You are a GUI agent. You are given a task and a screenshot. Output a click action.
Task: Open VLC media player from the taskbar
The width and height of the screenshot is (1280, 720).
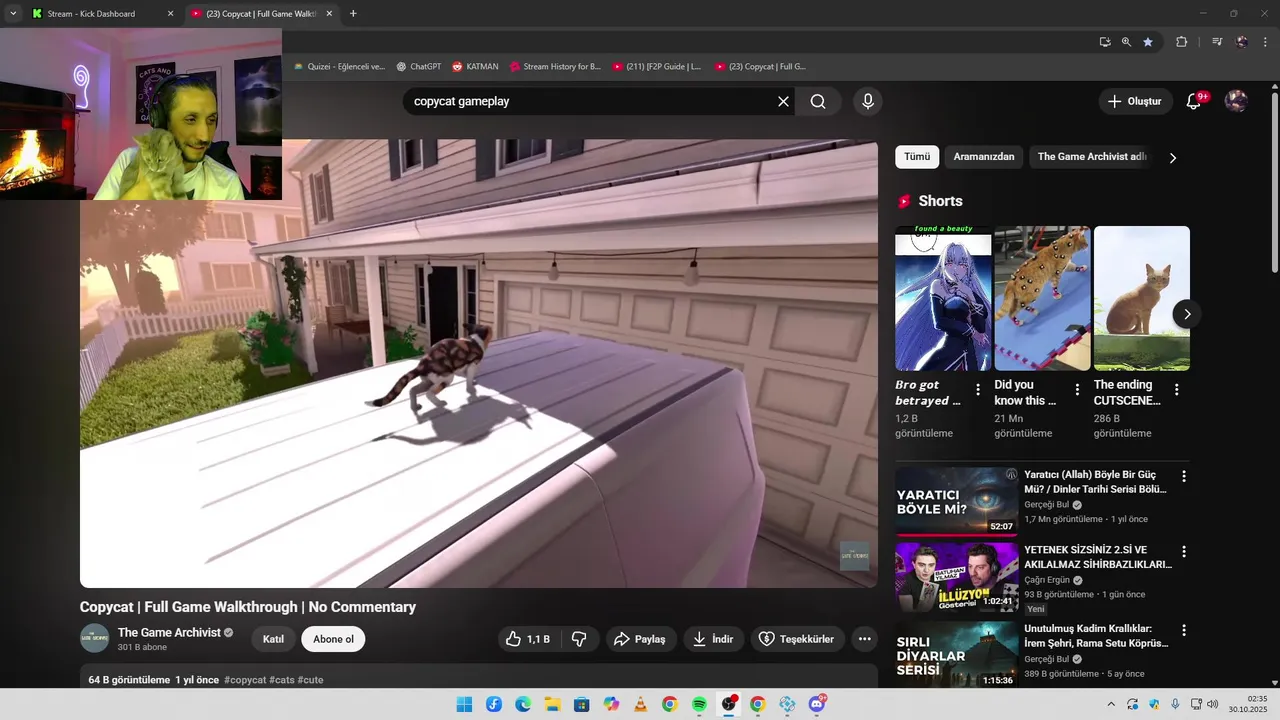640,705
